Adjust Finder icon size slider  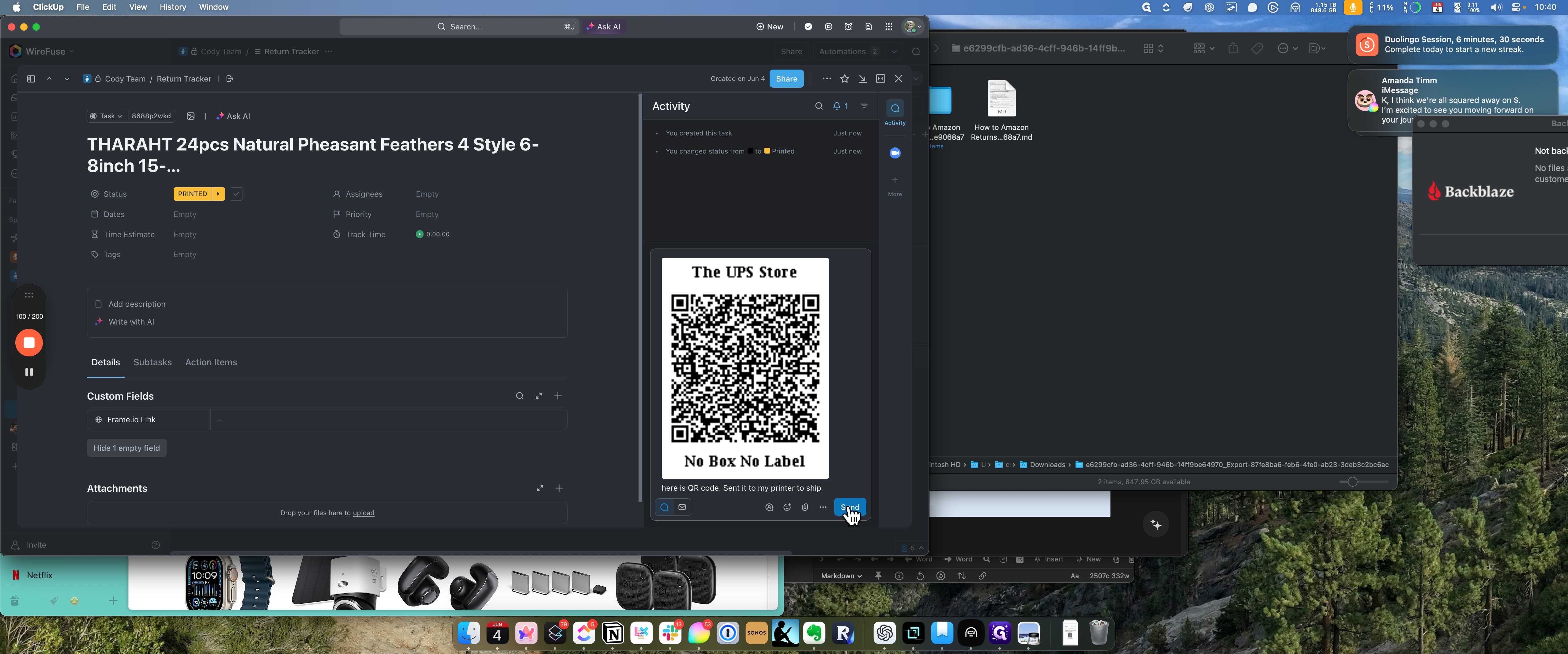[x=1352, y=481]
